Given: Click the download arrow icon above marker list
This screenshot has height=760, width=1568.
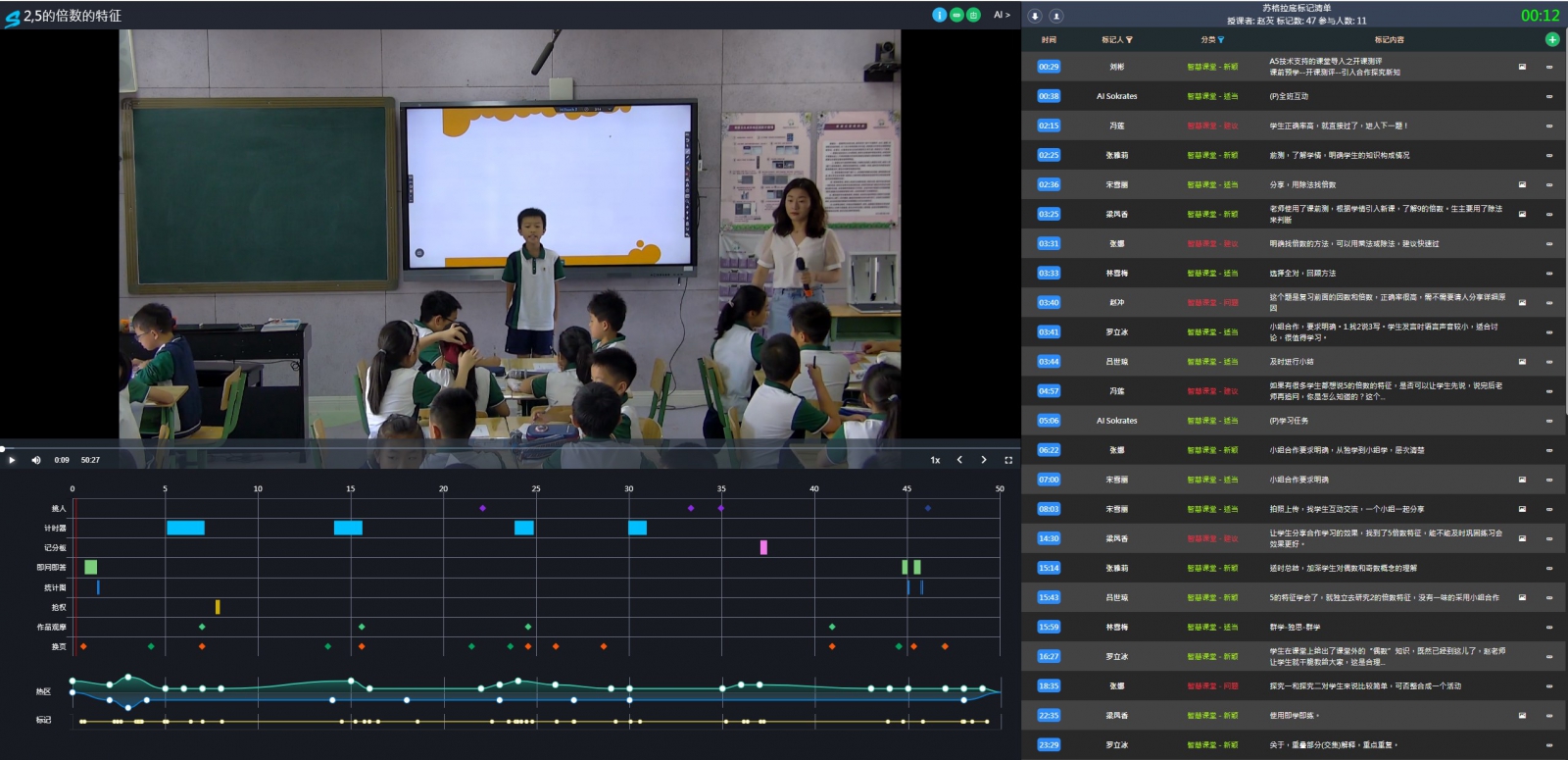Looking at the screenshot, I should [x=1035, y=16].
